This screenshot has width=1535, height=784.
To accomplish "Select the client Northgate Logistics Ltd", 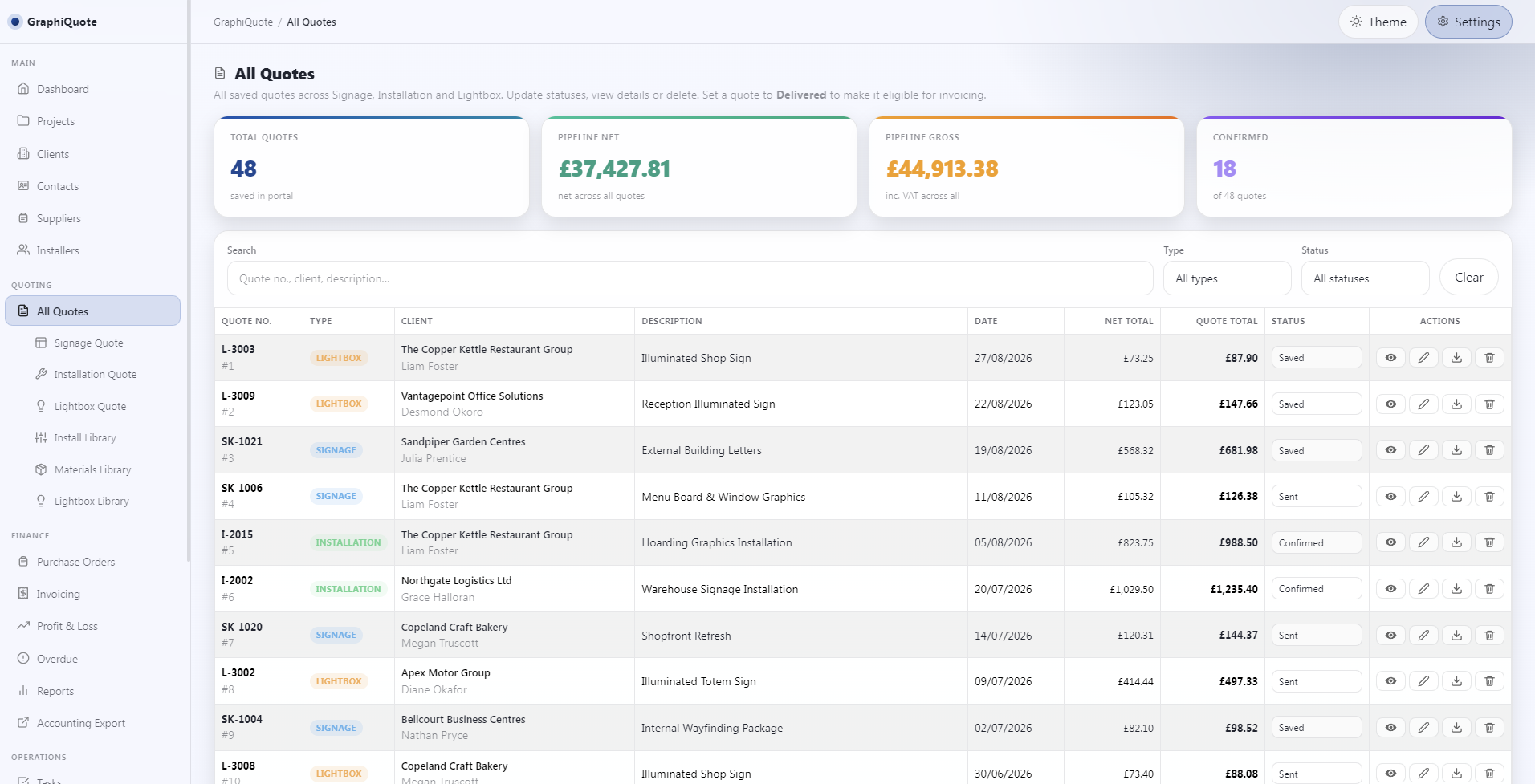I will (456, 581).
